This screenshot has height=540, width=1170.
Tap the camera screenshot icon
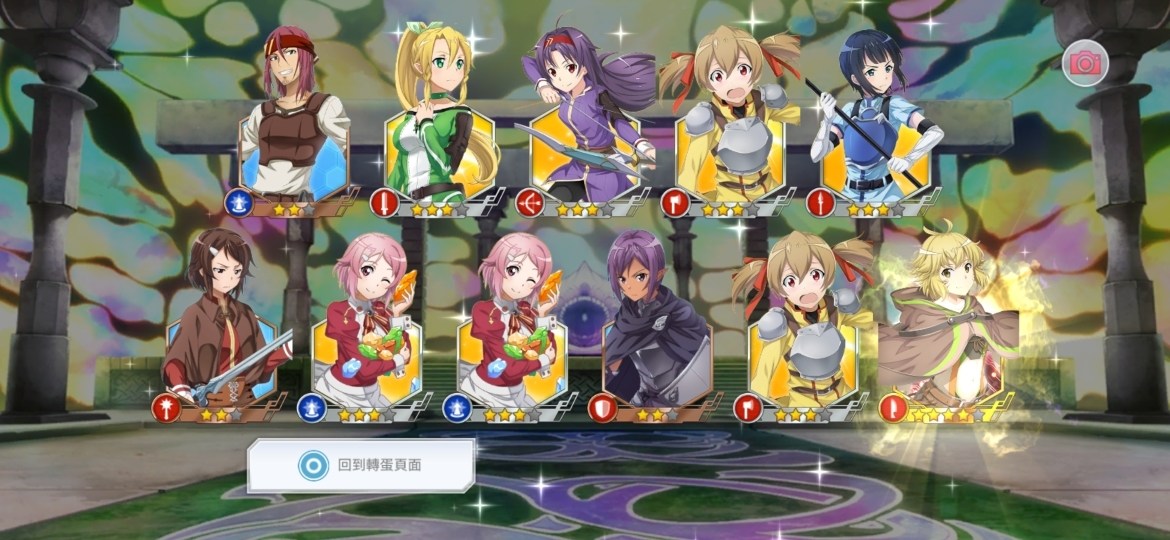pos(1085,63)
